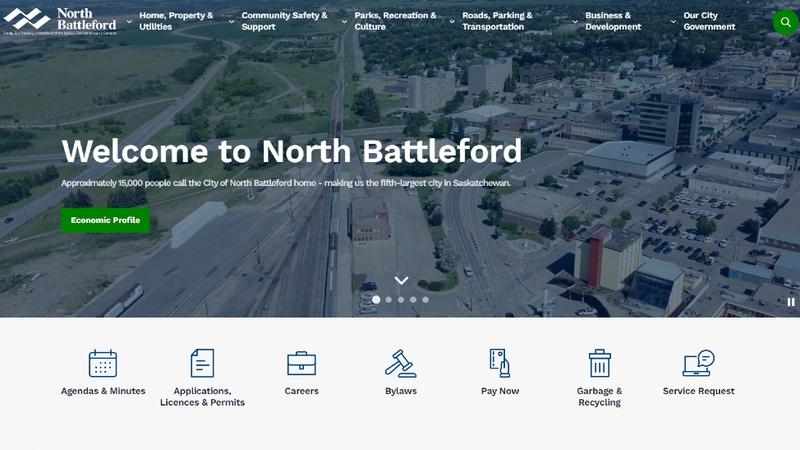Follow the Applications, Licences & Permits text link
Image resolution: width=800 pixels, height=450 pixels.
(203, 396)
